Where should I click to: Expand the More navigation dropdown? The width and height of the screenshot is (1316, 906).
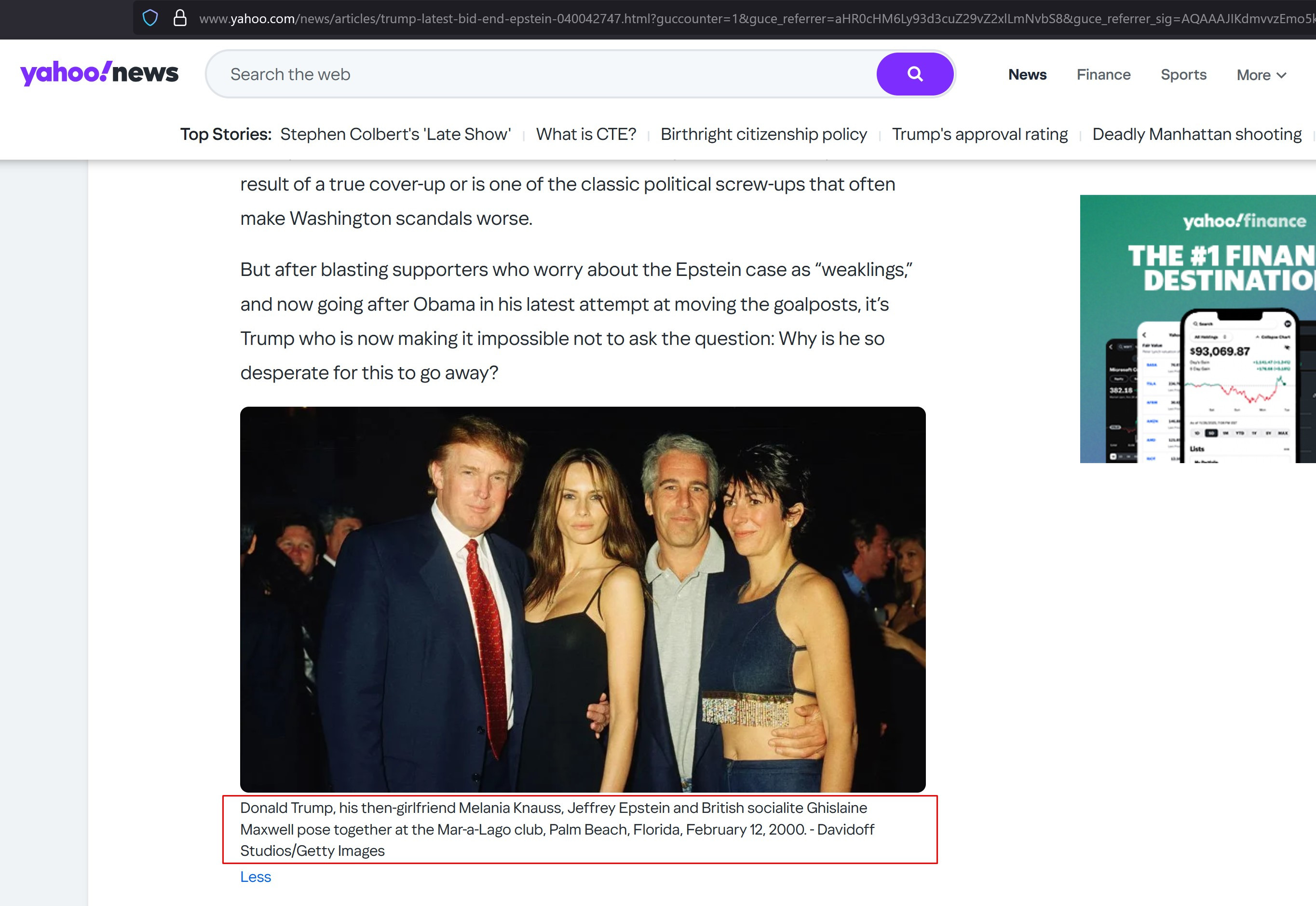click(1261, 75)
